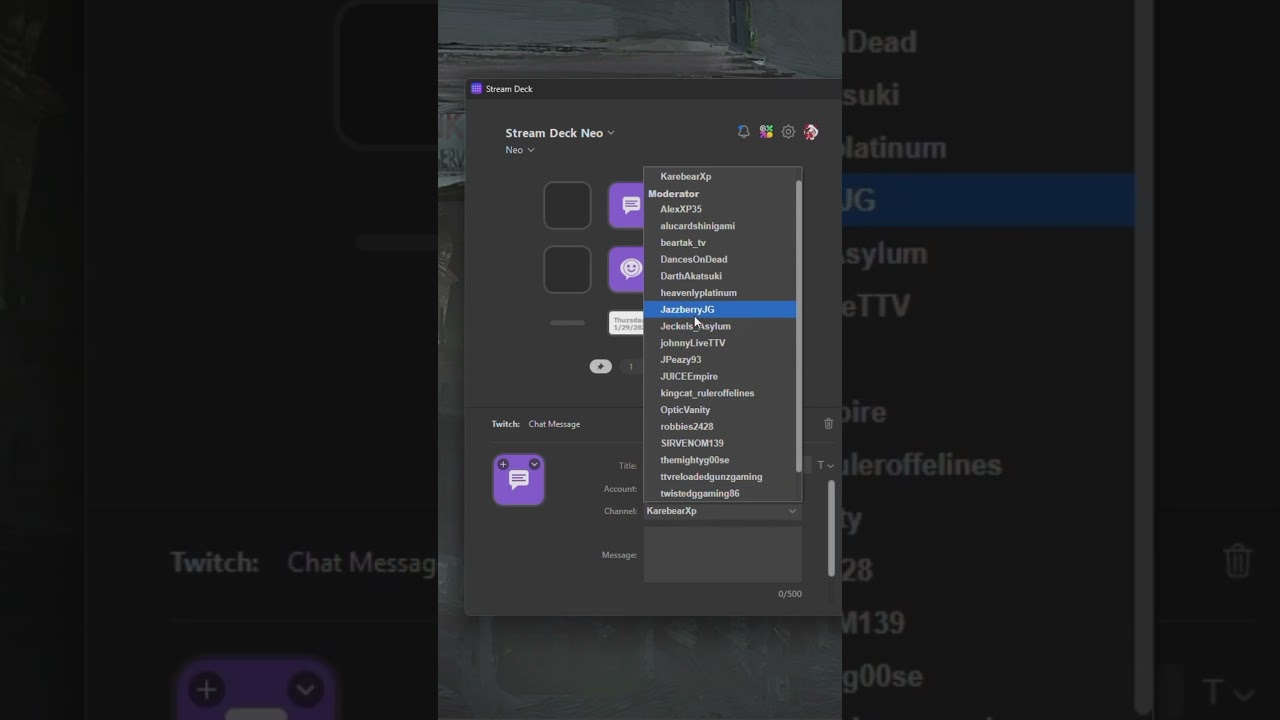The width and height of the screenshot is (1280, 720).
Task: Select the highlighted JazzberryJG entry
Action: tap(719, 309)
